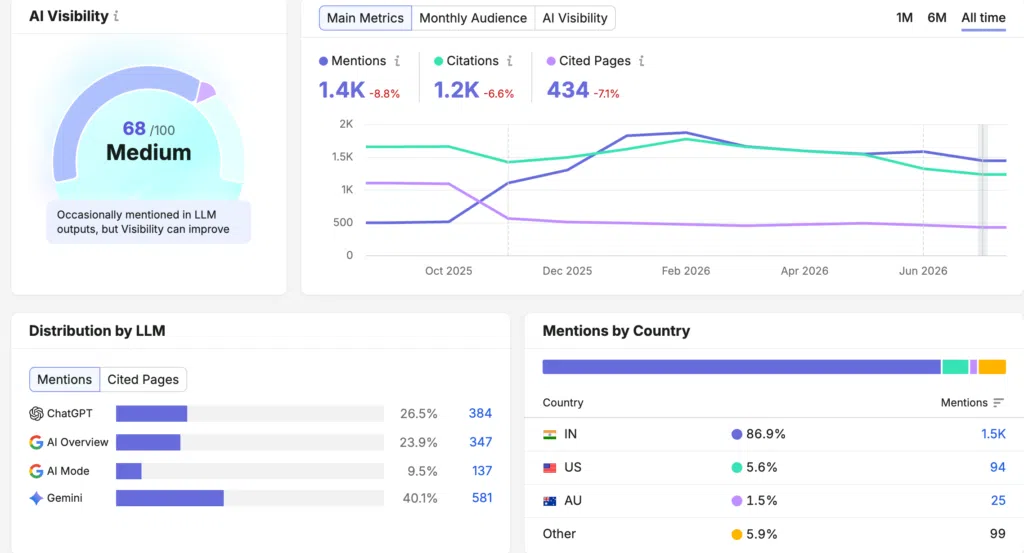Click the Citations info icon

click(510, 61)
